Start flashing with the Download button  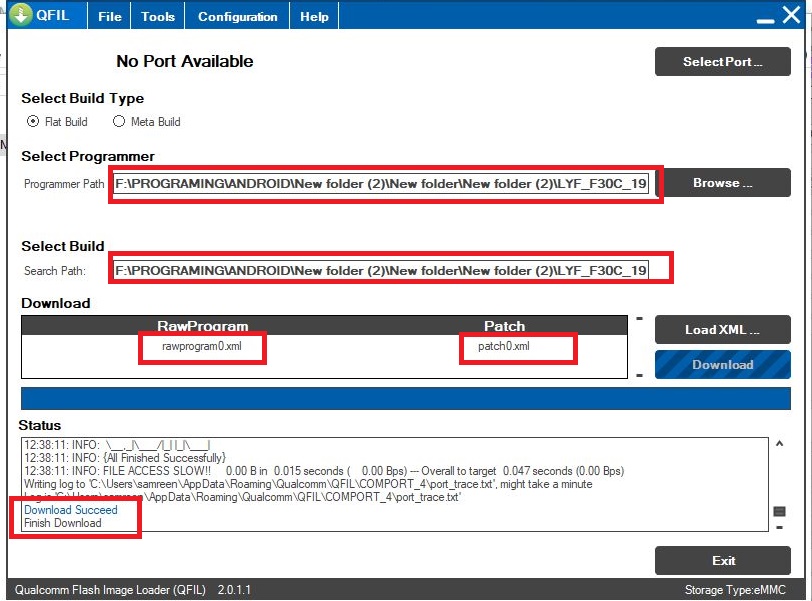tap(722, 364)
